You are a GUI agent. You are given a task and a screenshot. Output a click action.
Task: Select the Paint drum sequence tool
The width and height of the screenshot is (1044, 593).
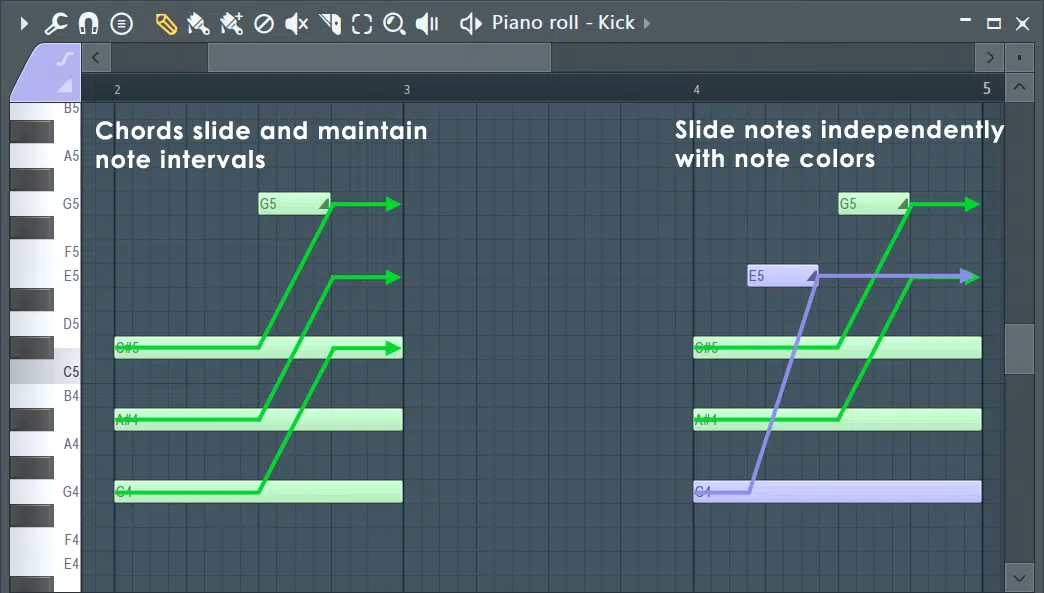[231, 24]
